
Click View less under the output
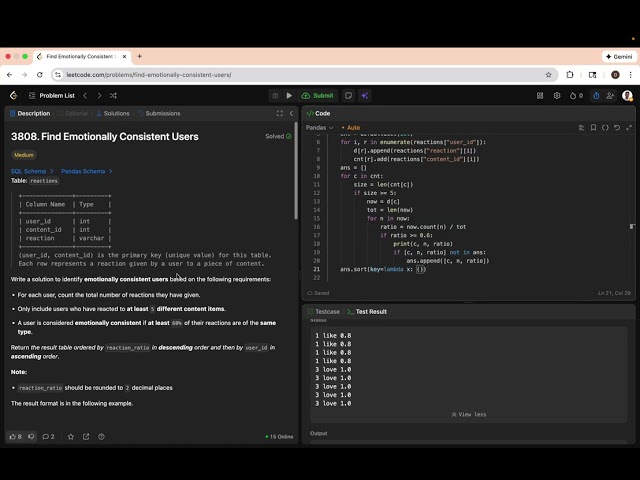469,414
